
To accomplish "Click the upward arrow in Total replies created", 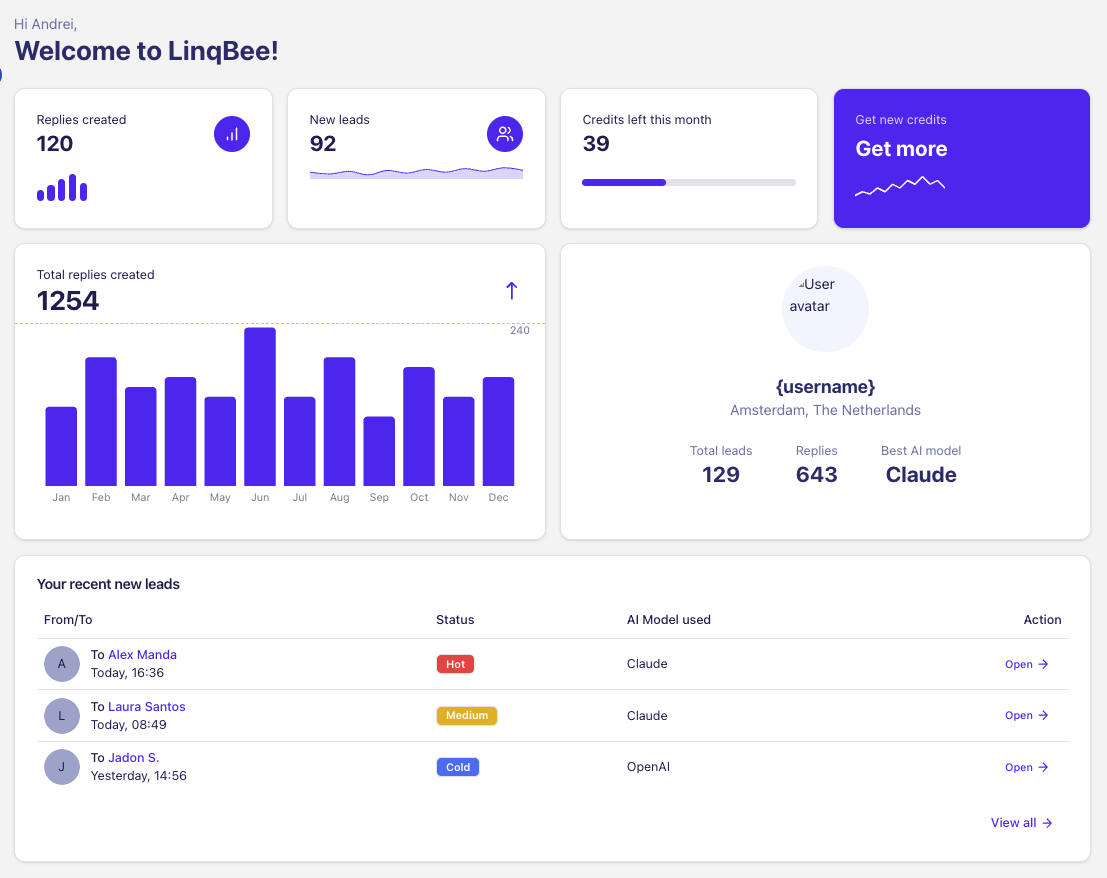I will 511,291.
